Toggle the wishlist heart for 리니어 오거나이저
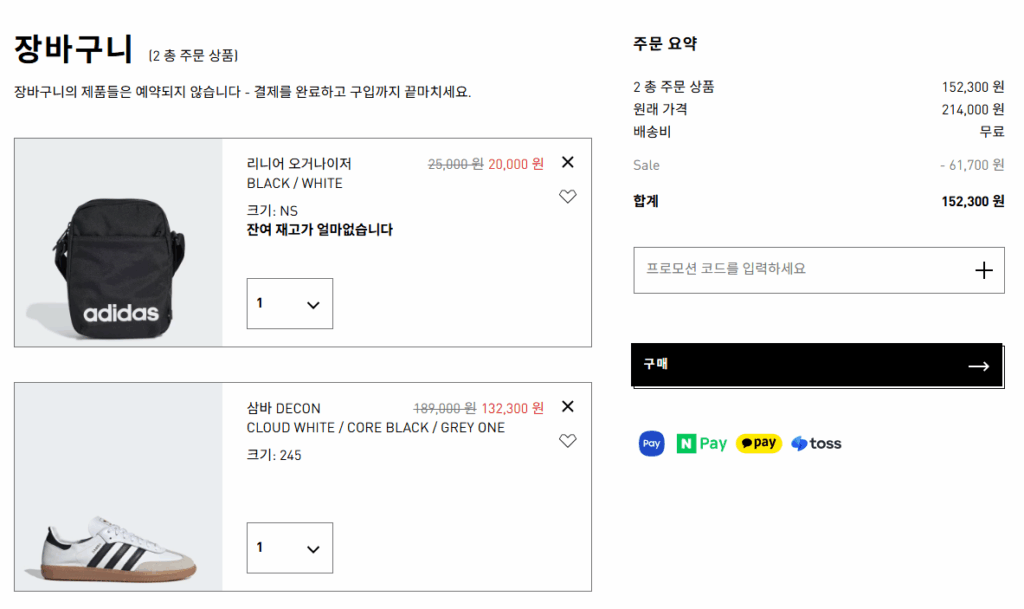 pos(567,197)
